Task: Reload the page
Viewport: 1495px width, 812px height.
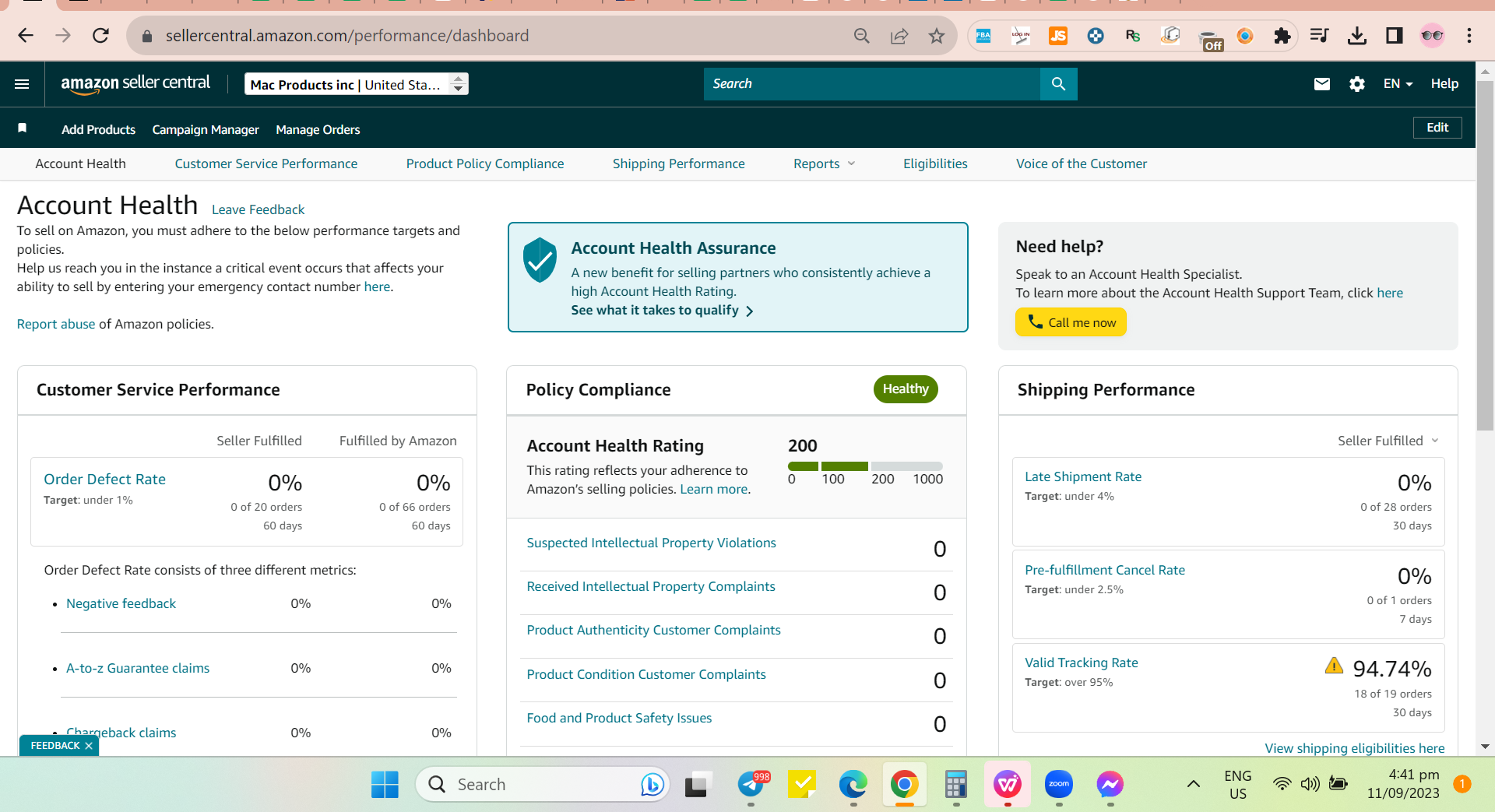Action: click(x=100, y=36)
